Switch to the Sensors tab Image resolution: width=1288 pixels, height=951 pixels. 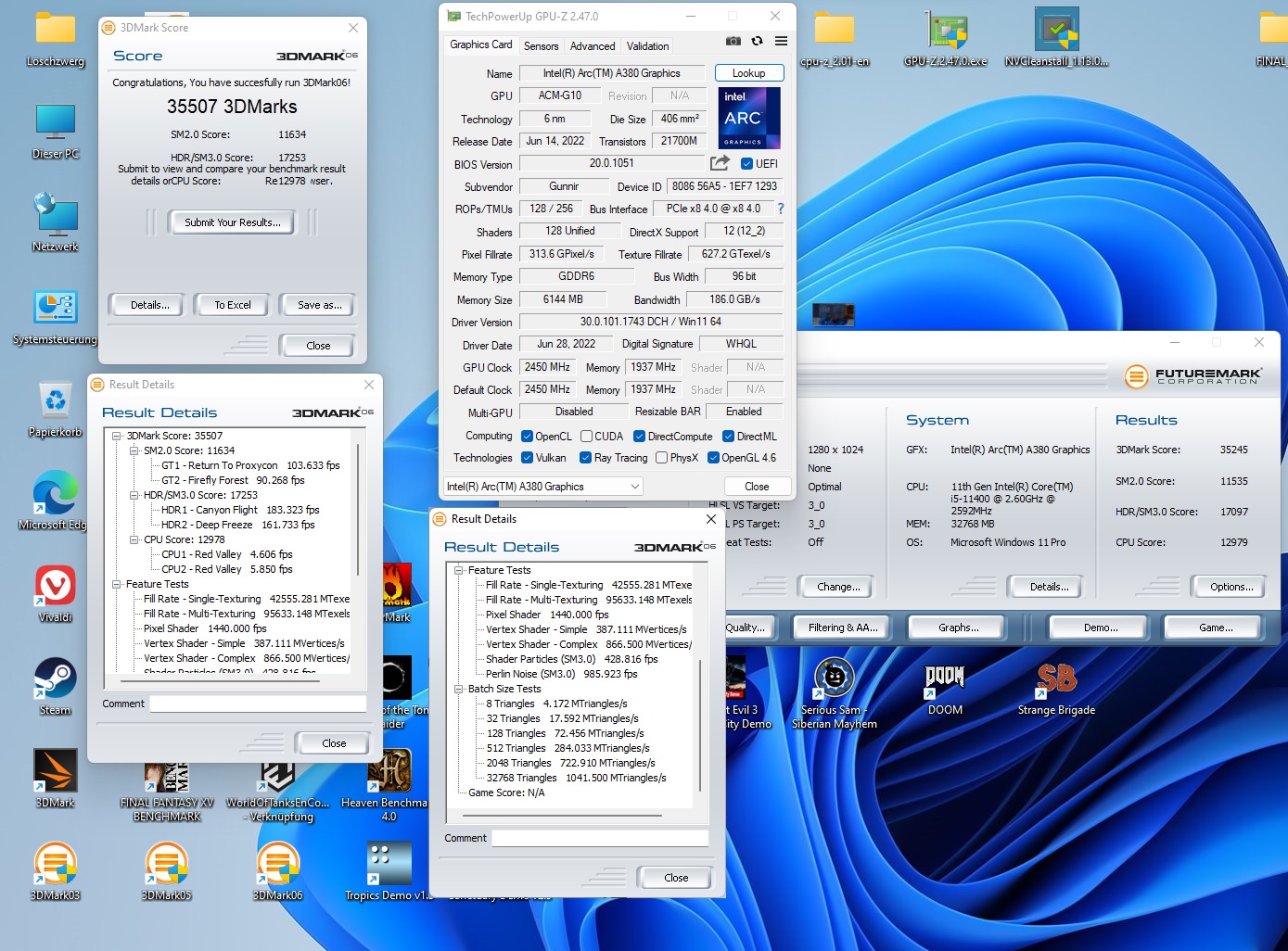(541, 46)
